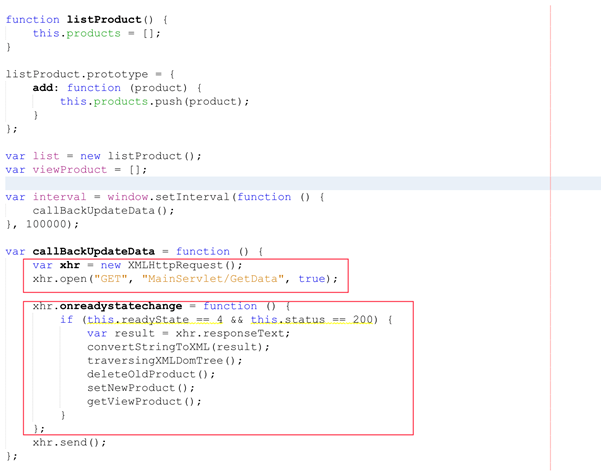Click the 'xhr.send();' line
601x475 pixels.
coord(69,442)
